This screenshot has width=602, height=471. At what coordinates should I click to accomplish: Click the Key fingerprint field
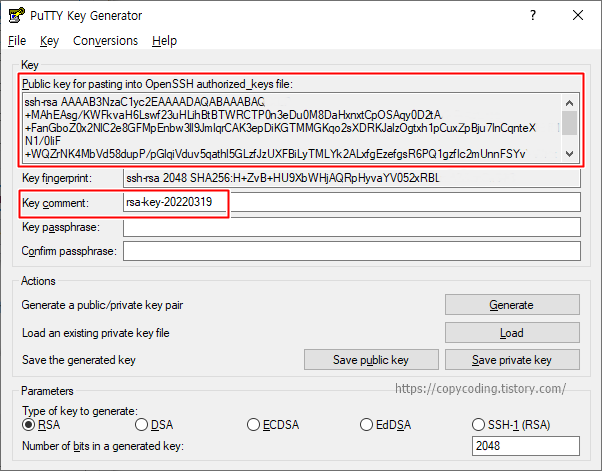tap(352, 178)
